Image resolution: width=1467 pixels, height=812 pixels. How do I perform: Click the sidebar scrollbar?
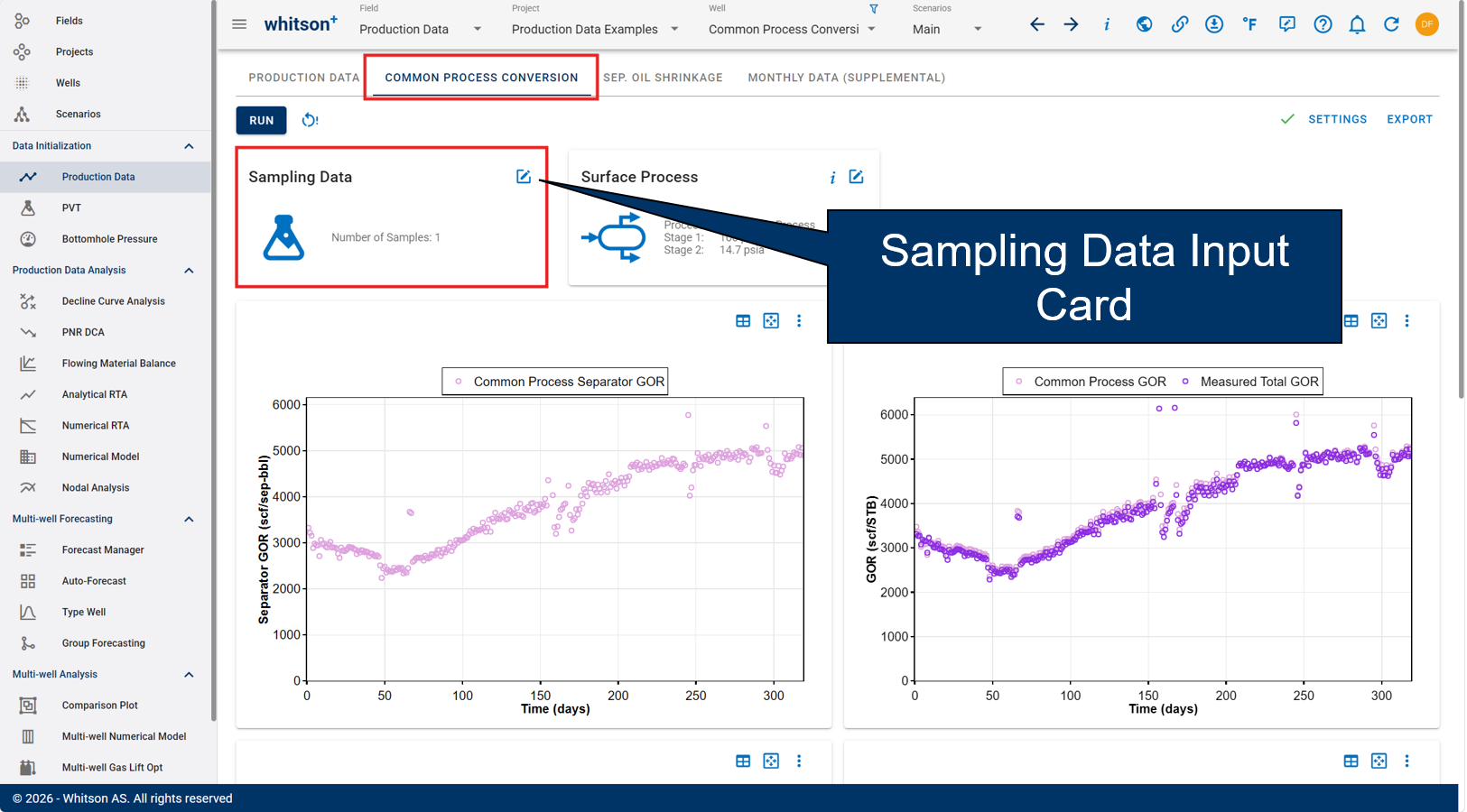pos(214,361)
